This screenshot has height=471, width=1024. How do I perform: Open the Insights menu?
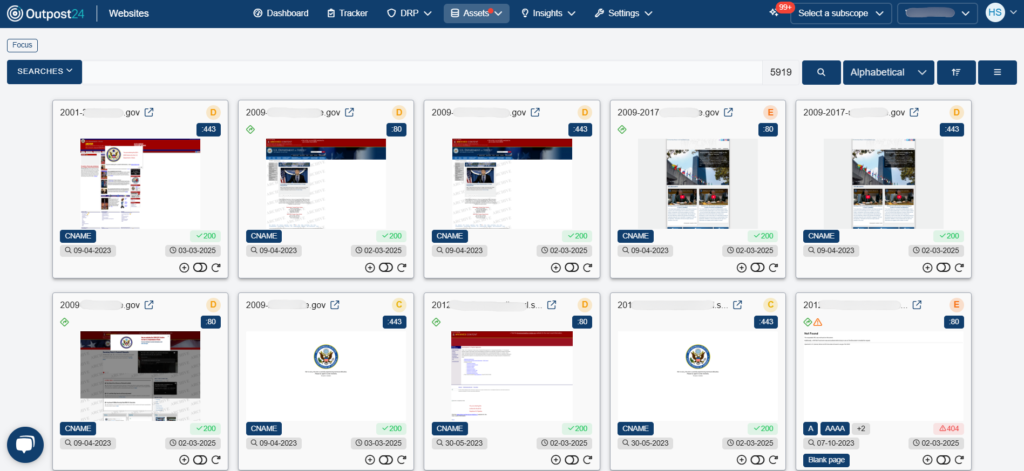[548, 13]
